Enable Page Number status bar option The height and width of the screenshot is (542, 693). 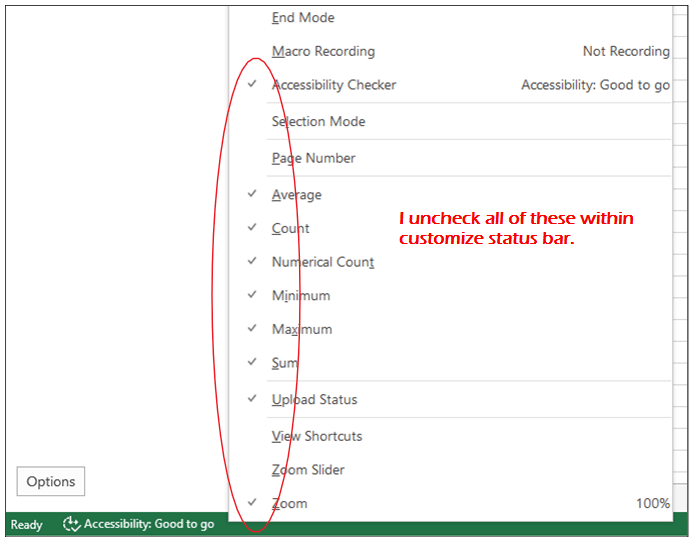(451, 158)
